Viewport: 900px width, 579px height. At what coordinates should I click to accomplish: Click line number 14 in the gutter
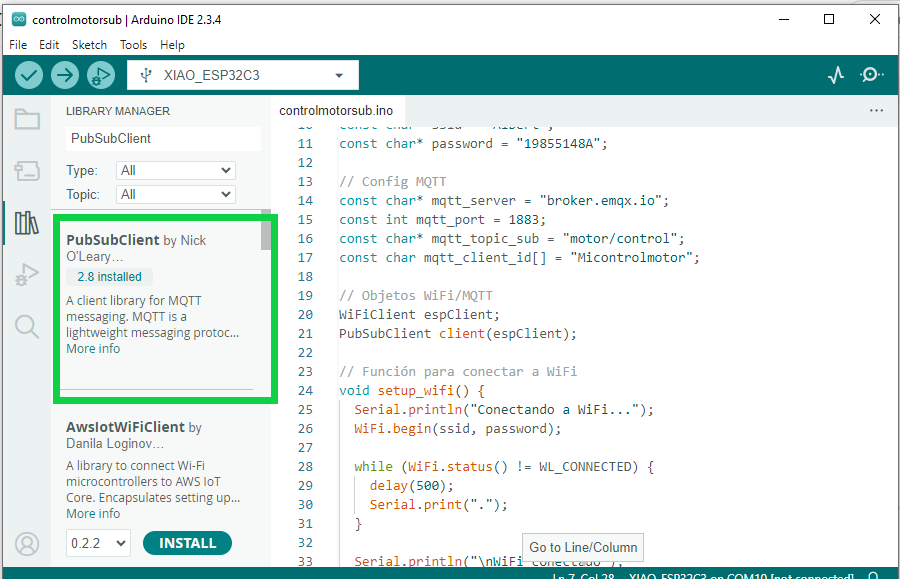(x=305, y=200)
